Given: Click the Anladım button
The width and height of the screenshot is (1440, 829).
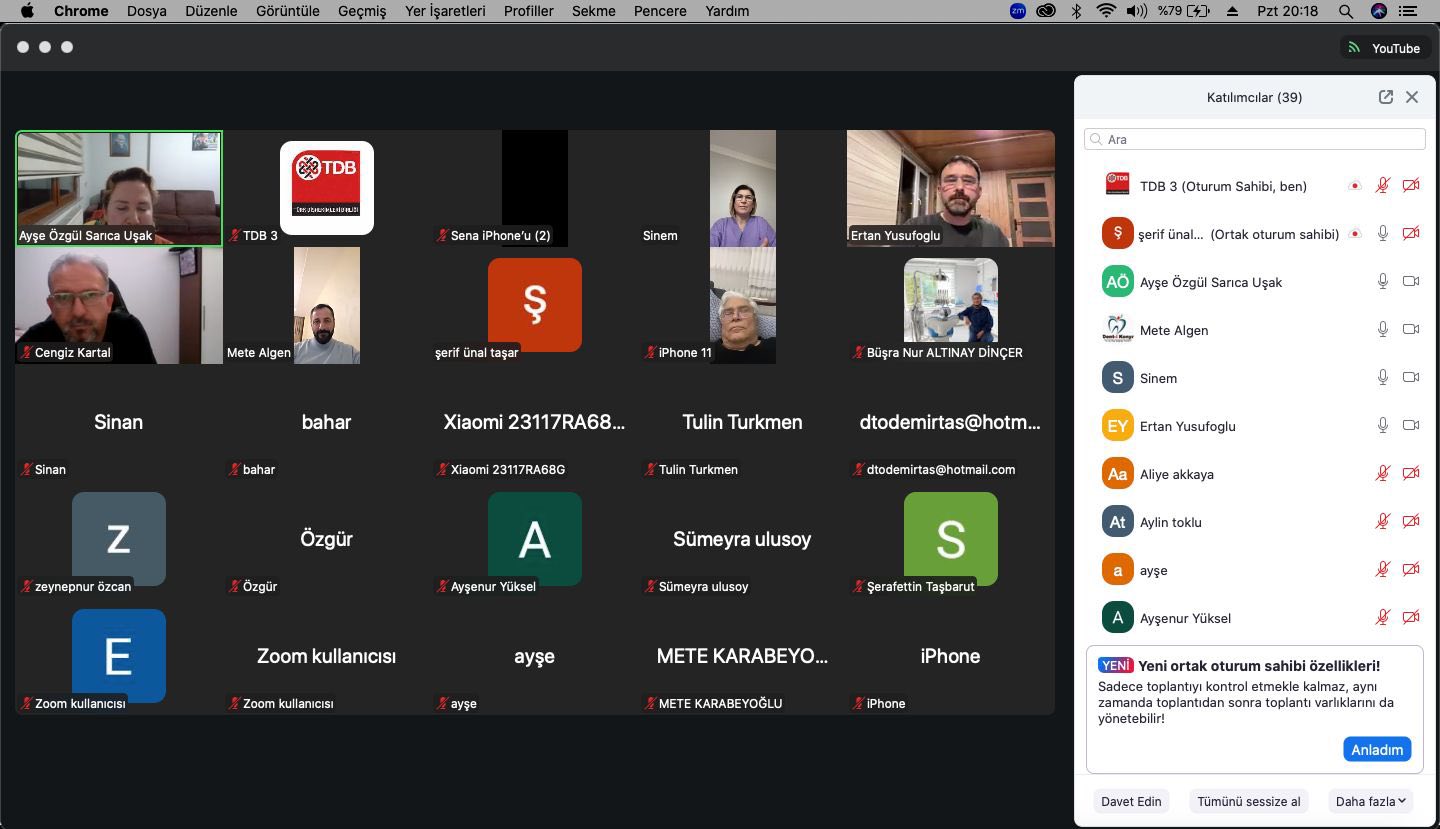Looking at the screenshot, I should 1377,750.
